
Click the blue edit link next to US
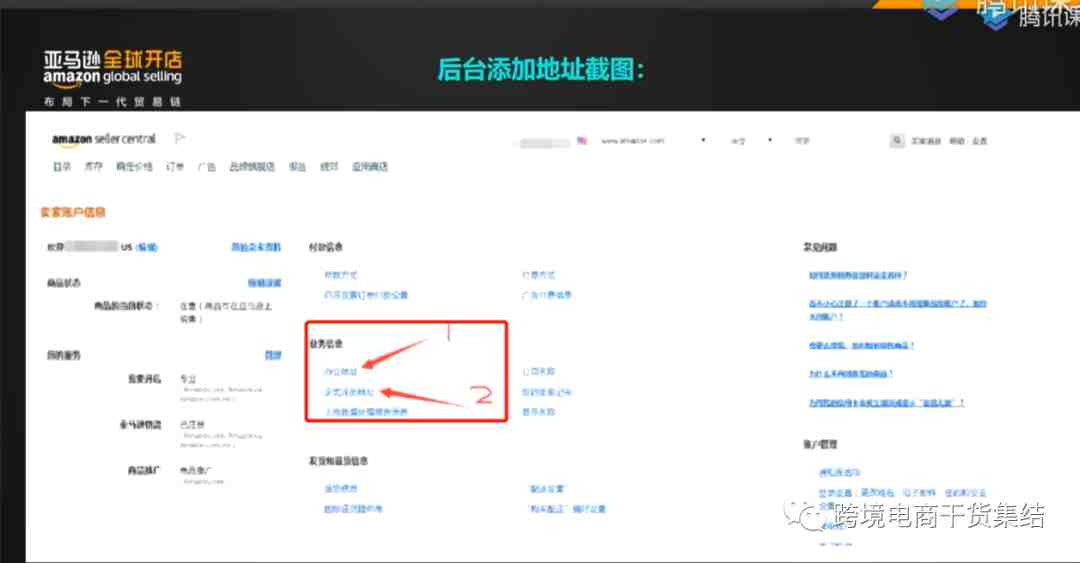(x=147, y=247)
